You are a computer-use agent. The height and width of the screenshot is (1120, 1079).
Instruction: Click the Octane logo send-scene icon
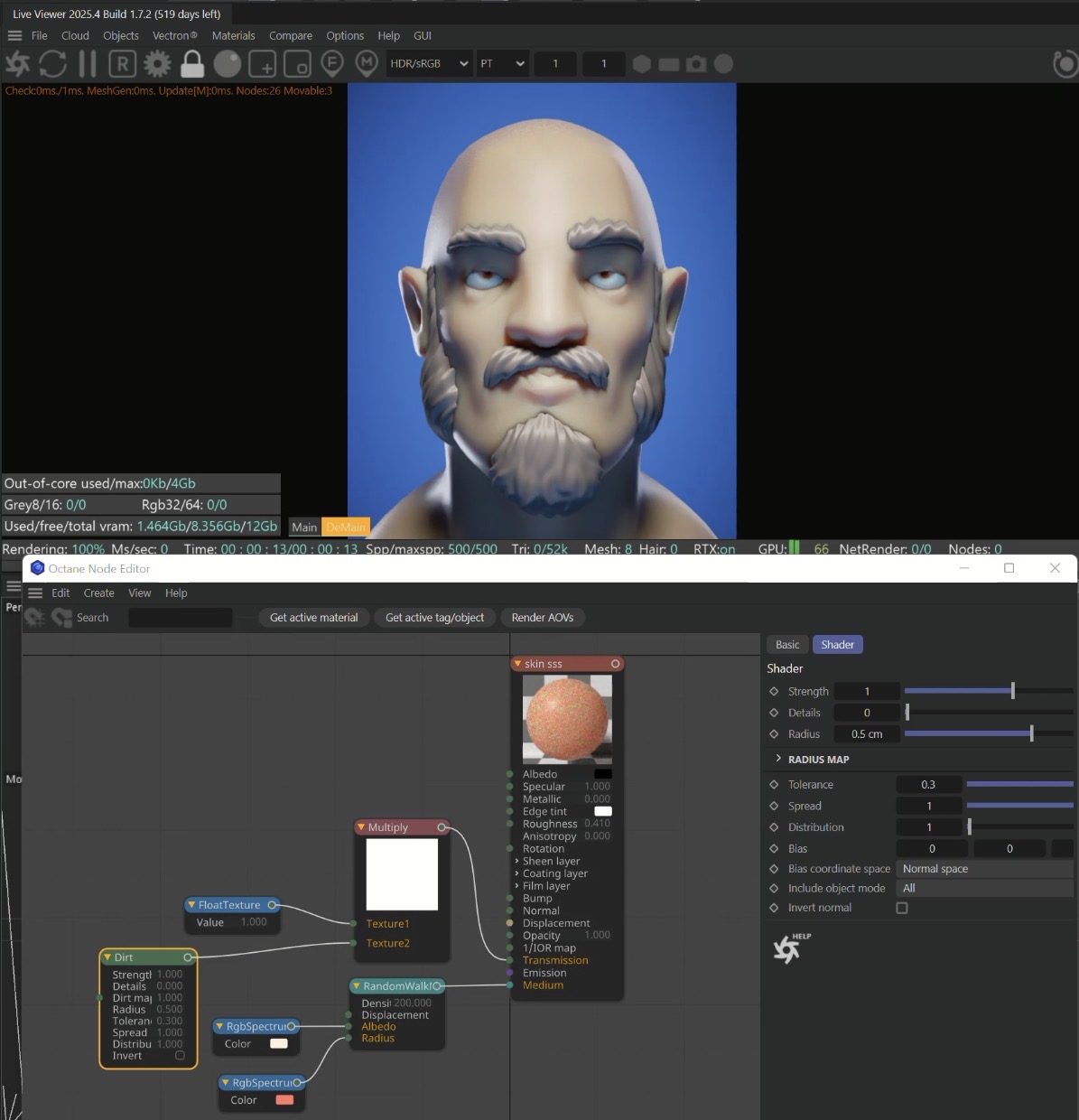tap(17, 64)
